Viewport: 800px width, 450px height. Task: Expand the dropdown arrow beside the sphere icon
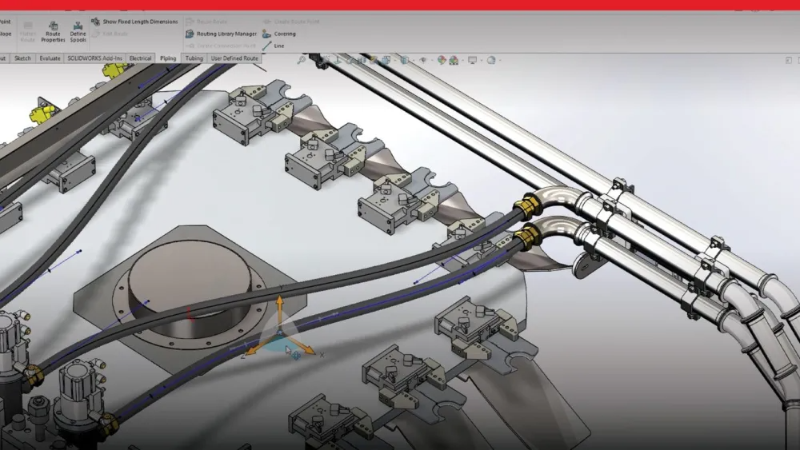[x=501, y=60]
